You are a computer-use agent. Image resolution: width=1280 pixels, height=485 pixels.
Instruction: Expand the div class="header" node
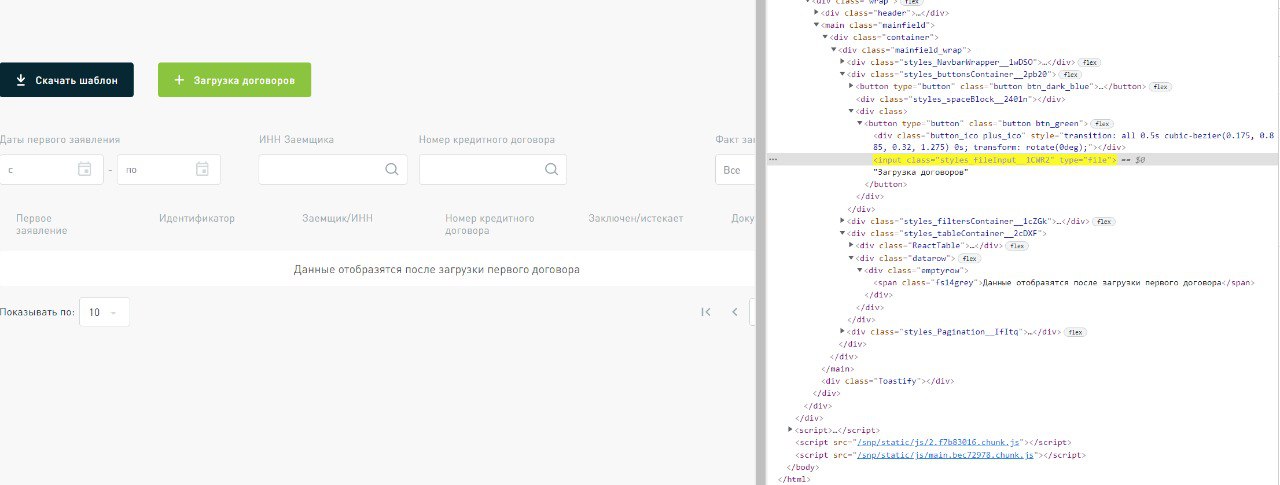tap(817, 13)
